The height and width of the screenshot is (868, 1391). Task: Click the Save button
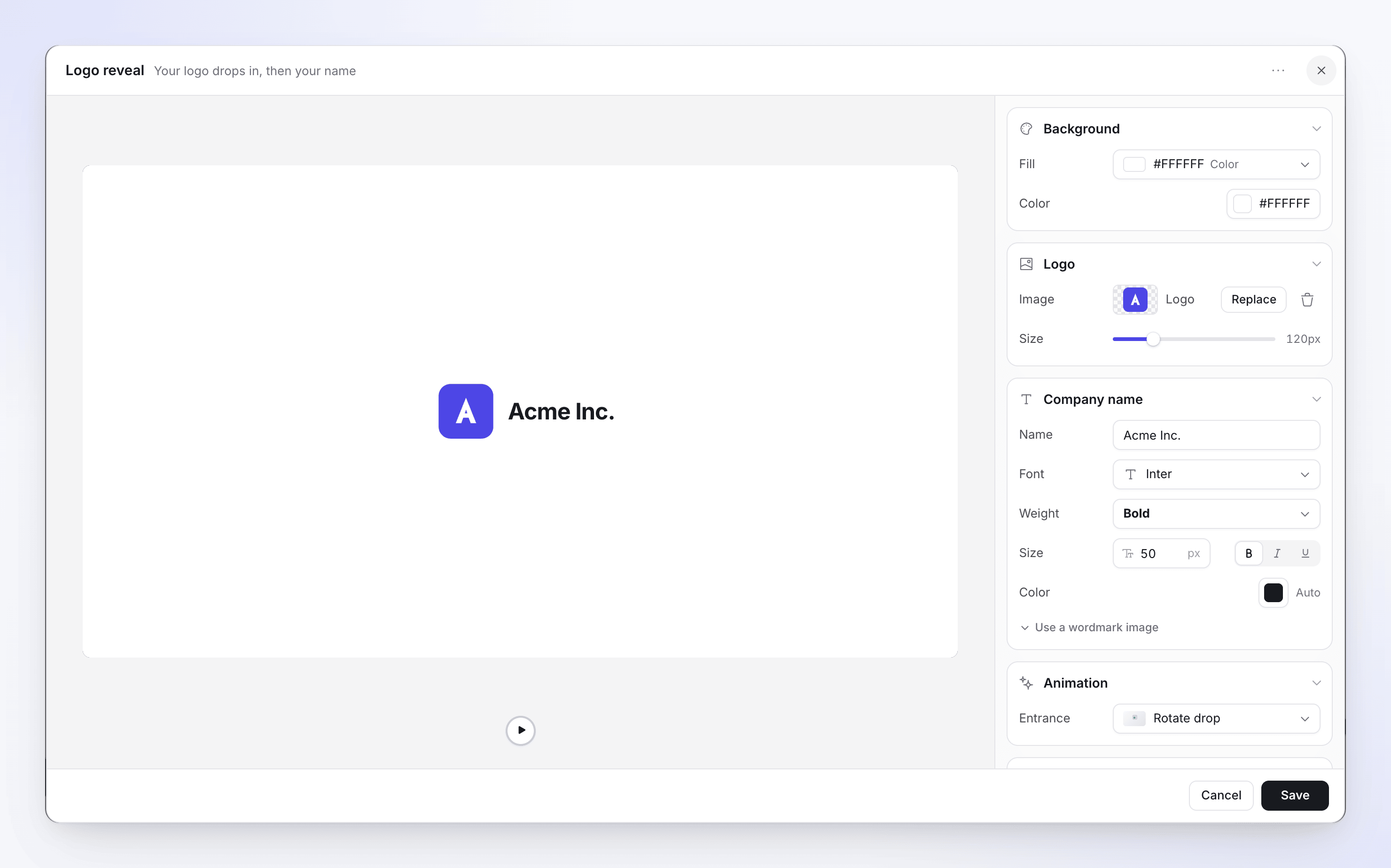pyautogui.click(x=1295, y=796)
